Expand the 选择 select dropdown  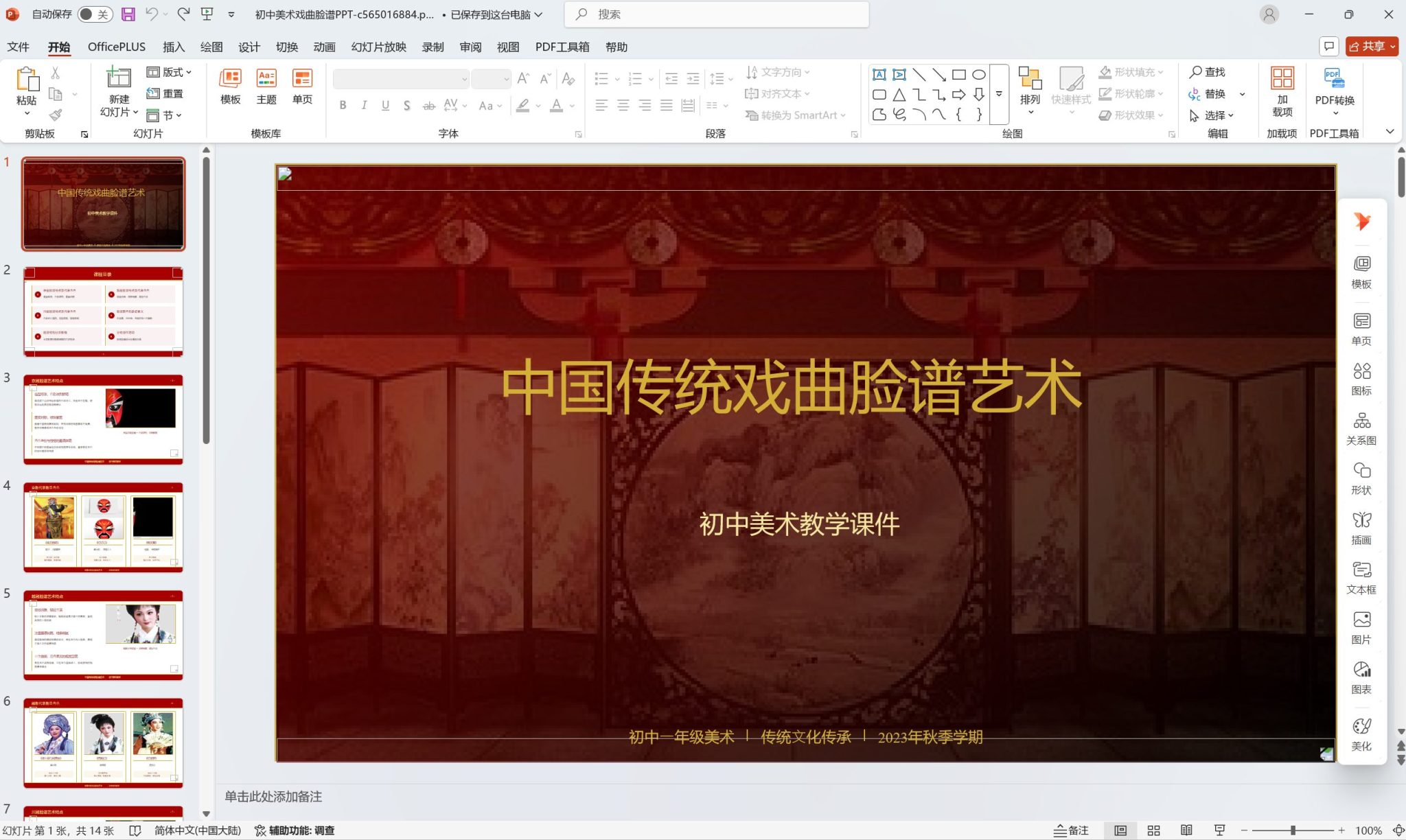tap(1212, 115)
